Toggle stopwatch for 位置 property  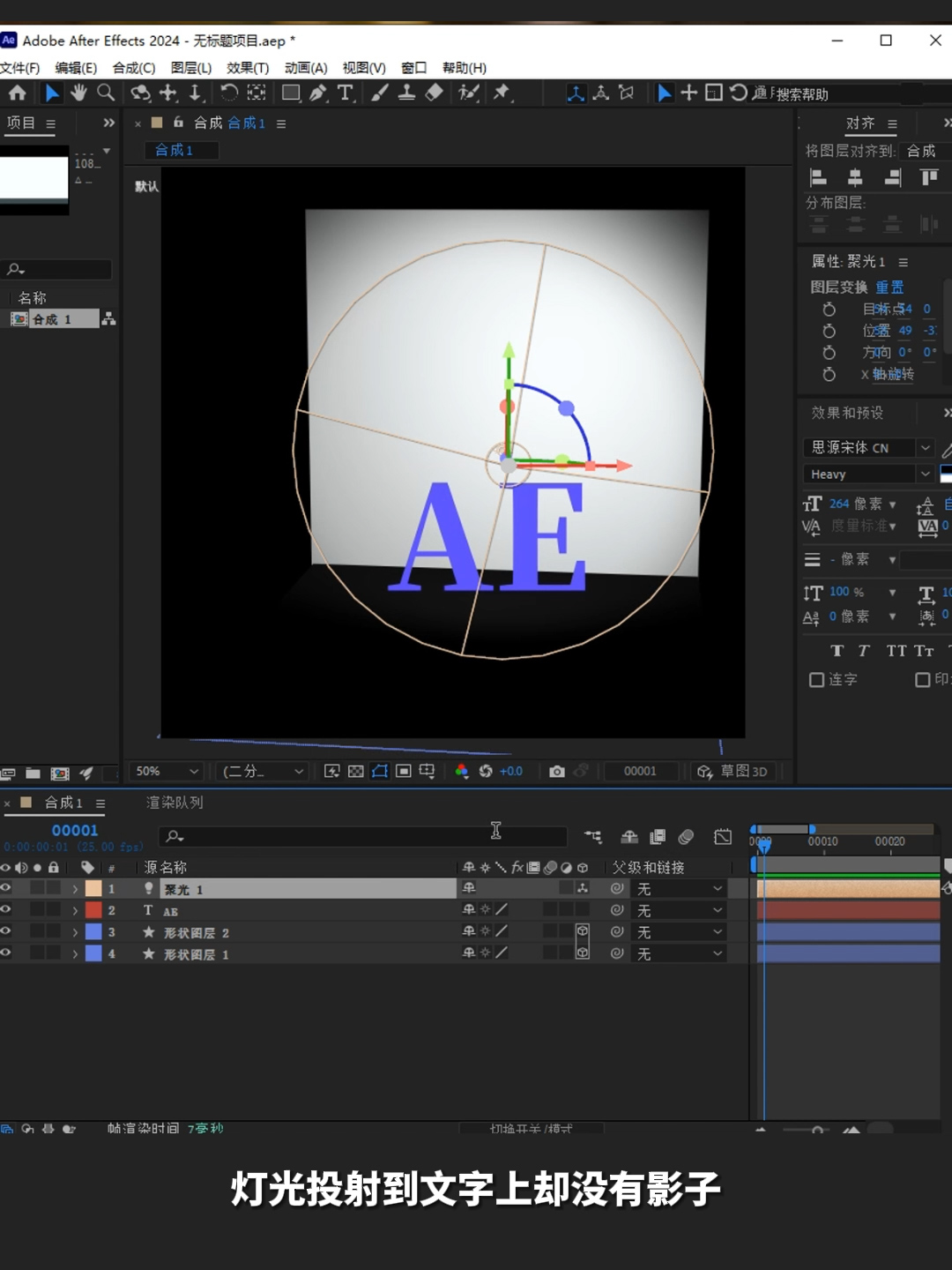829,331
